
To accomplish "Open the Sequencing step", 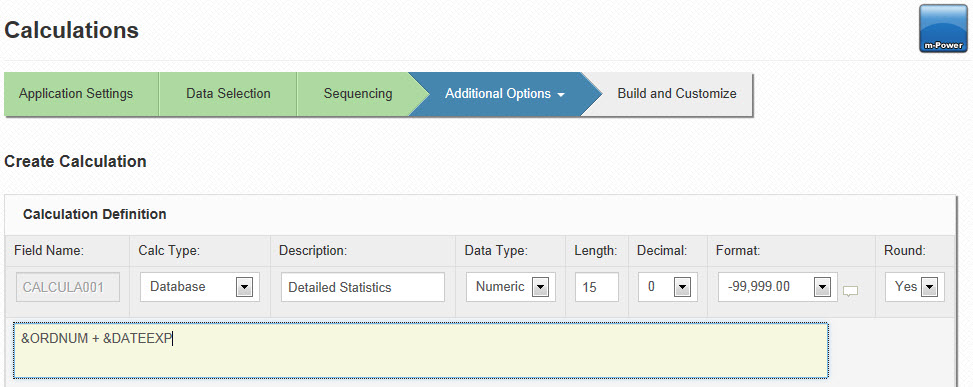I will (x=357, y=94).
